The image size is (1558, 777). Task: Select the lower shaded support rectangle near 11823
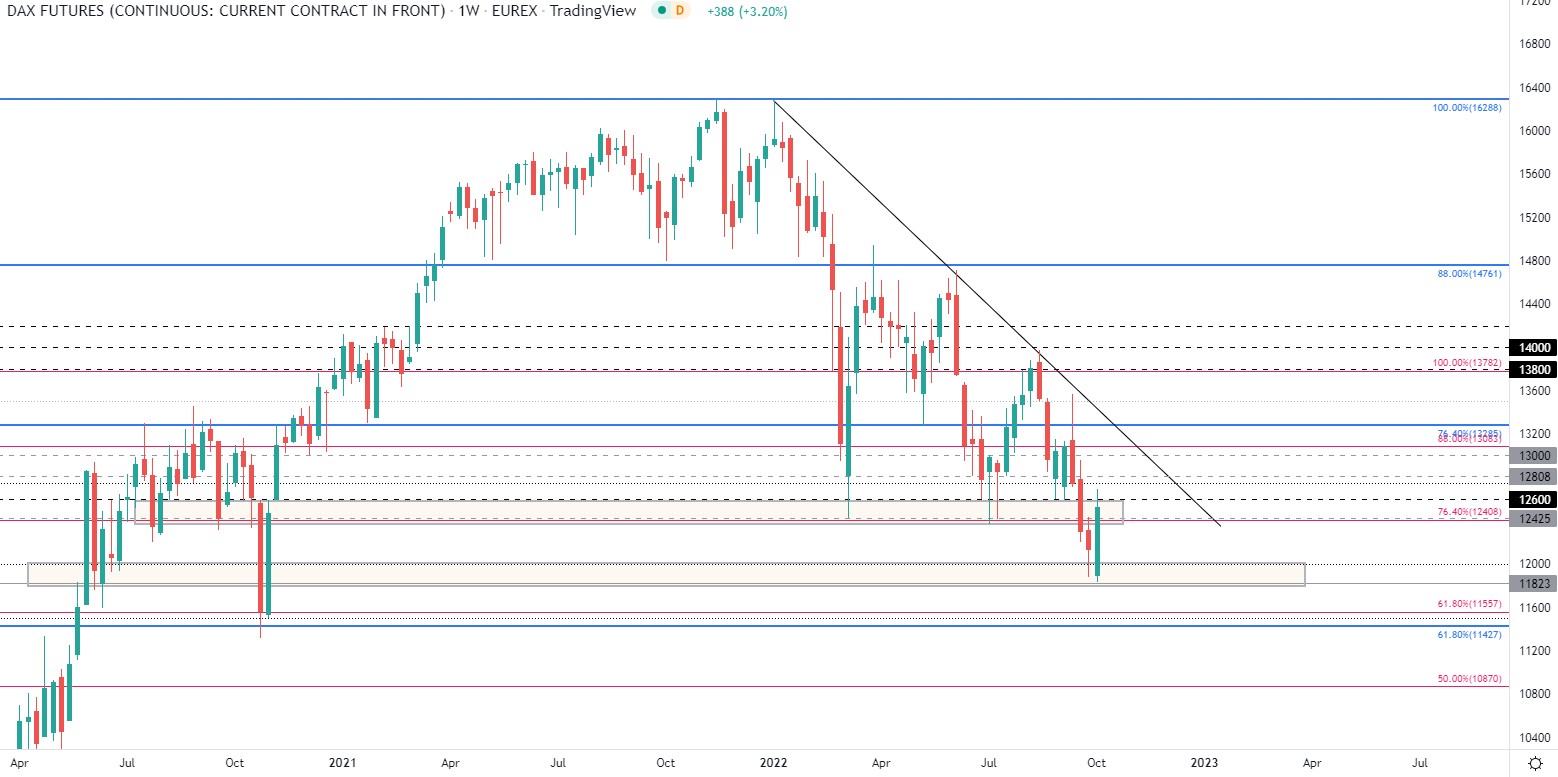(666, 574)
